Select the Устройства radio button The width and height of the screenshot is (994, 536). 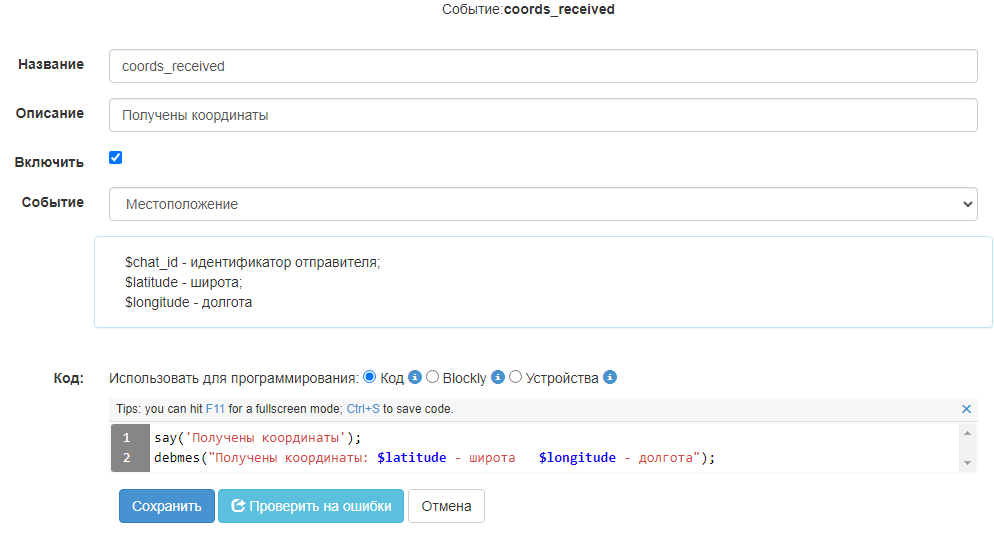point(516,377)
